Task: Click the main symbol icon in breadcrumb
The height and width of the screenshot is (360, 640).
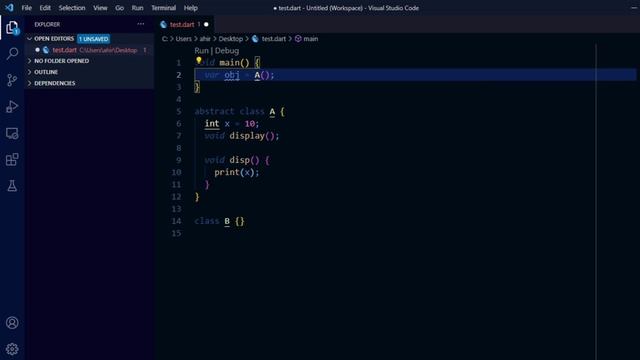Action: [x=298, y=39]
